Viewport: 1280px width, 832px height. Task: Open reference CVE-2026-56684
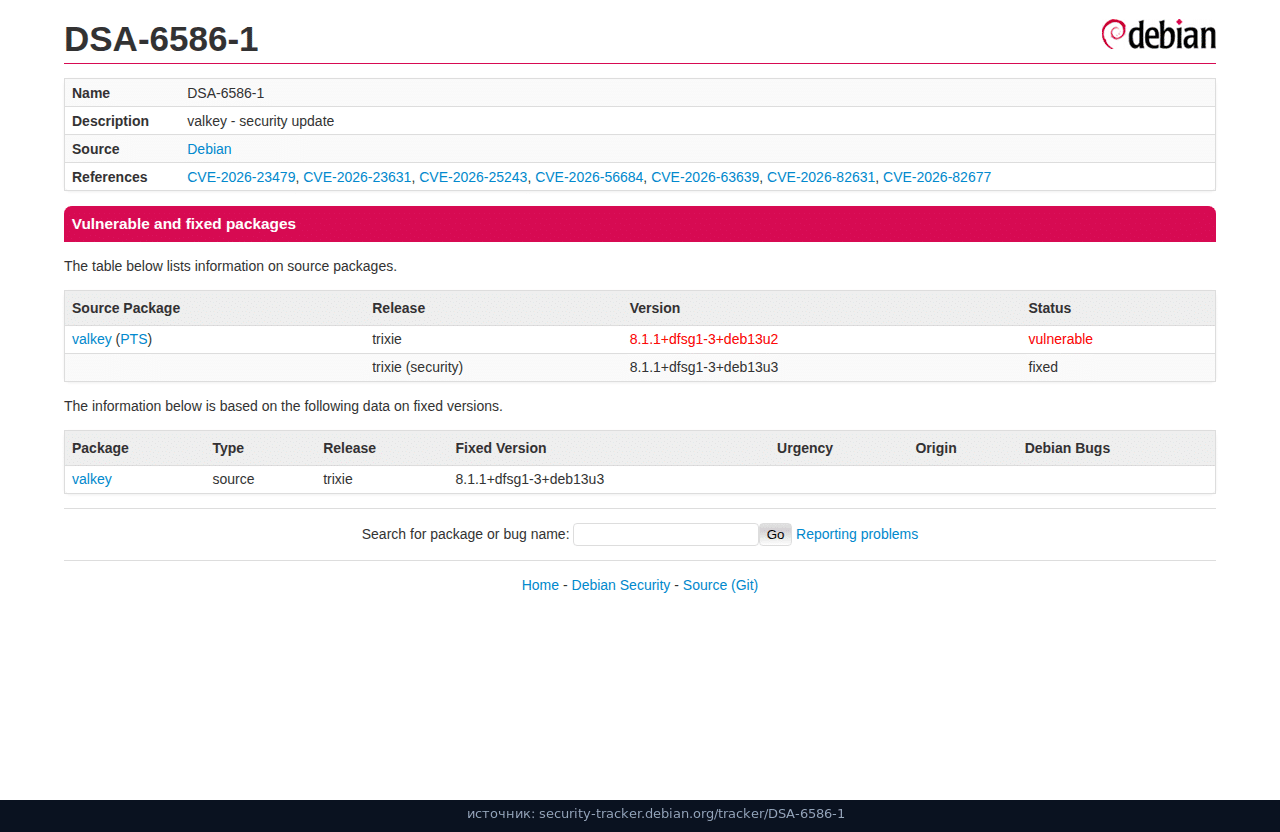pos(589,177)
